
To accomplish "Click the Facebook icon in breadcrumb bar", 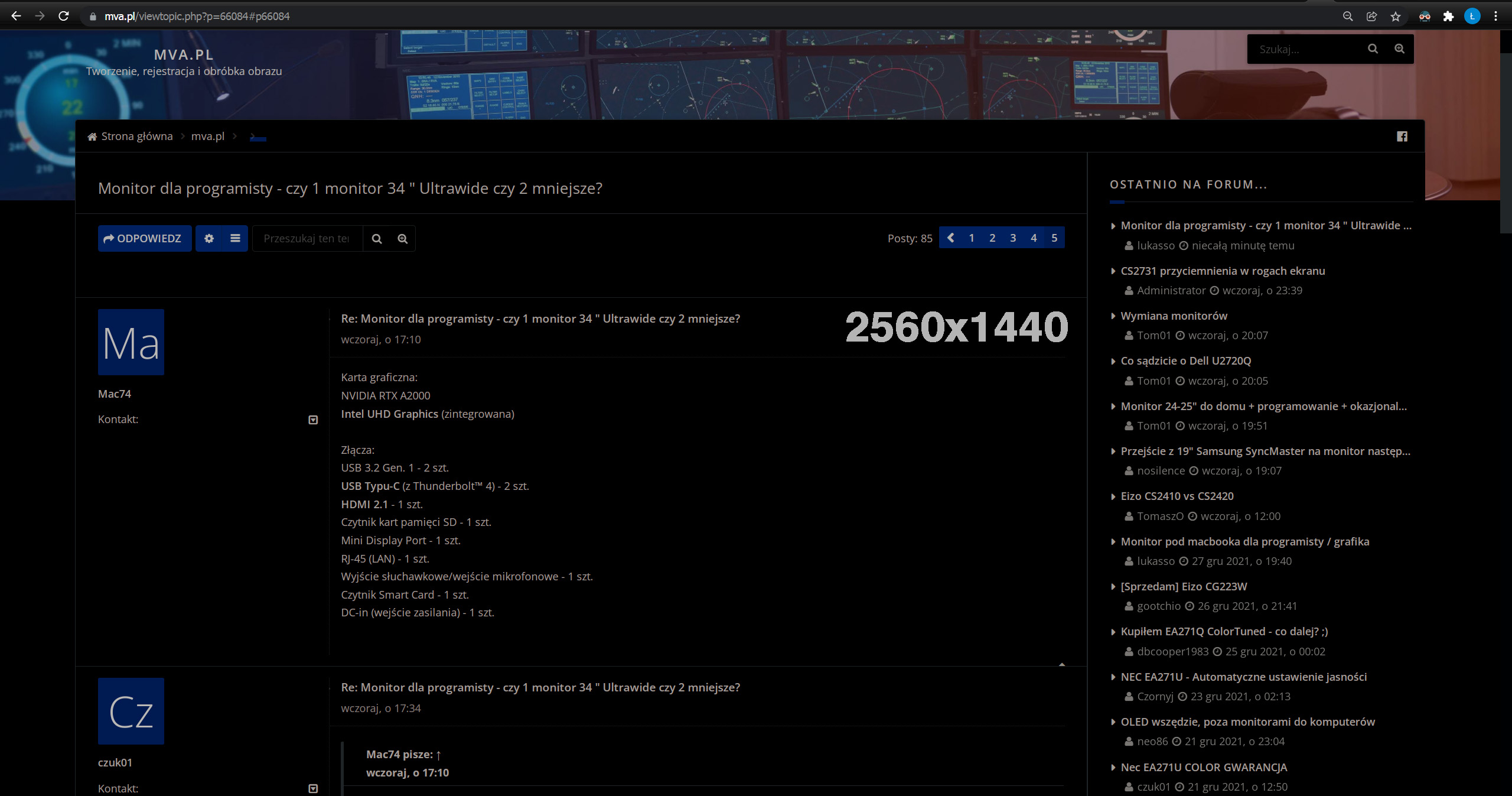I will click(x=1402, y=137).
